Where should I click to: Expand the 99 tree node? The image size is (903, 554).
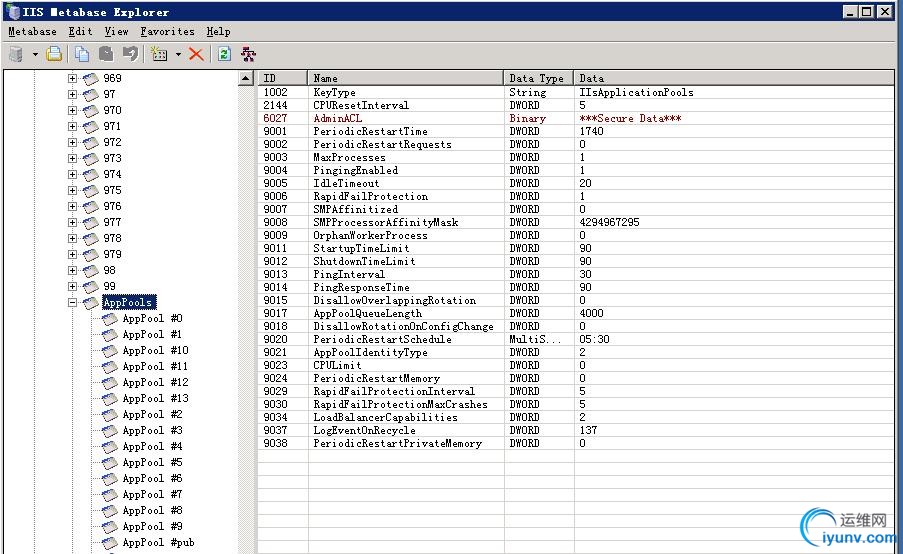click(x=72, y=287)
